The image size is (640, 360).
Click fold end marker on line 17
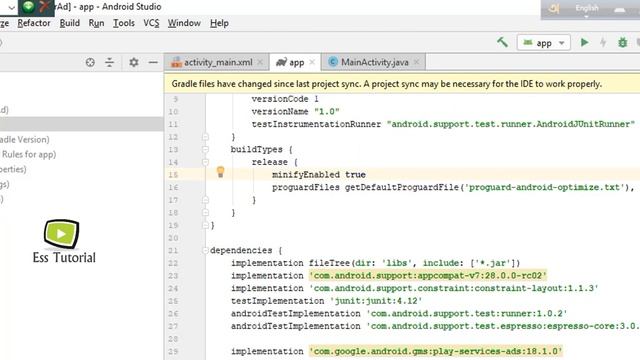pyautogui.click(x=205, y=200)
